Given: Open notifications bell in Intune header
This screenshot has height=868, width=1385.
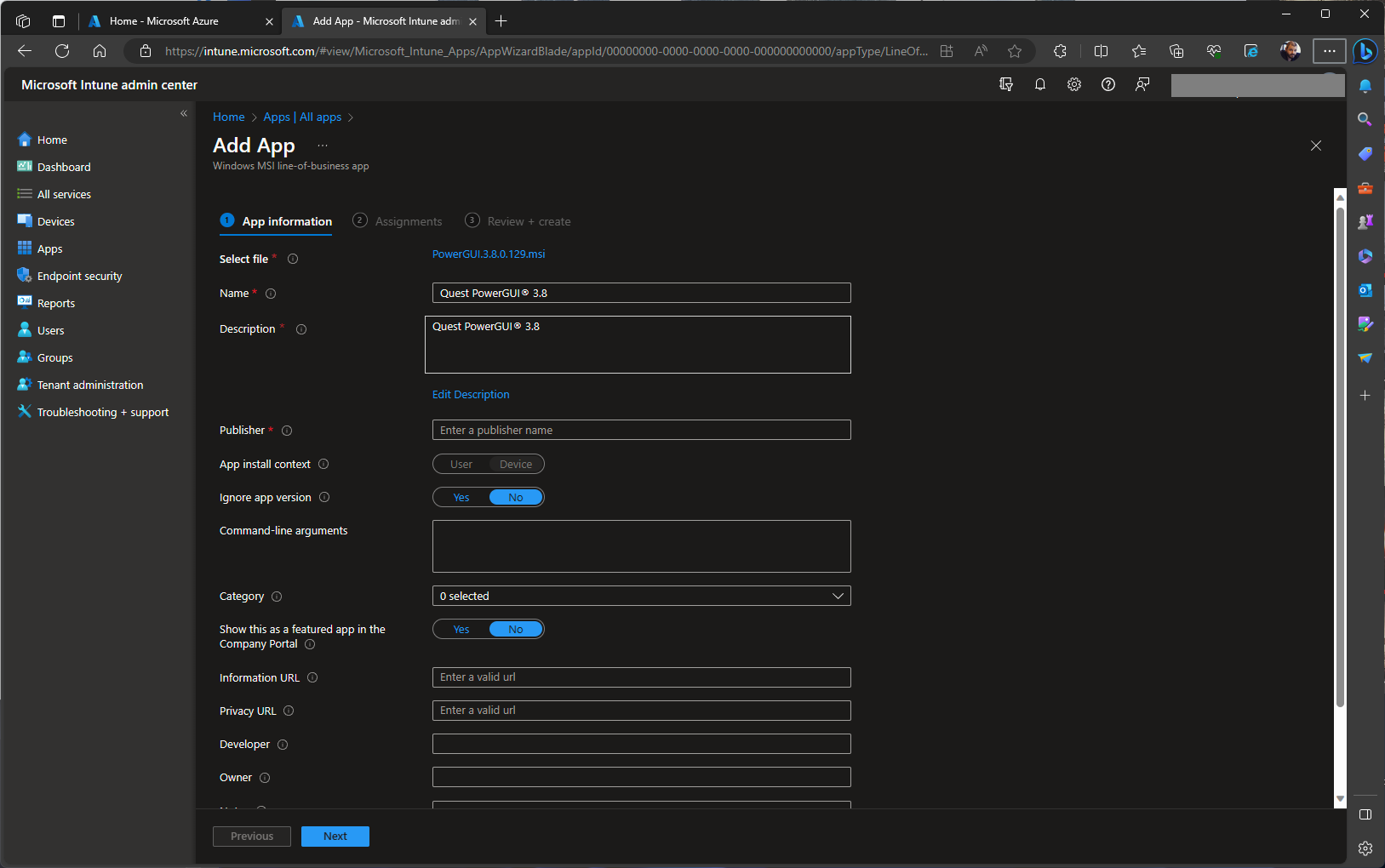Looking at the screenshot, I should click(x=1040, y=84).
